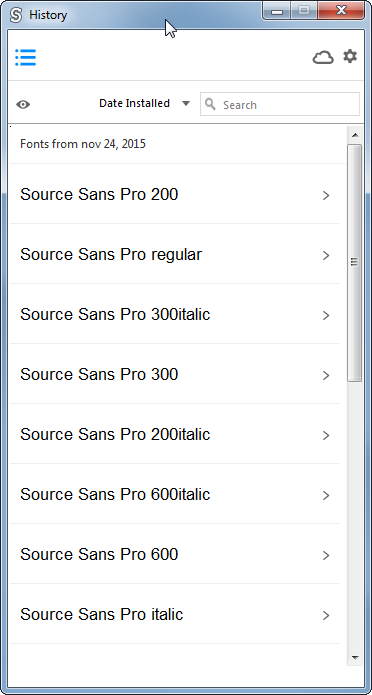Select the Source Sans Pro 300 entry

(x=175, y=374)
